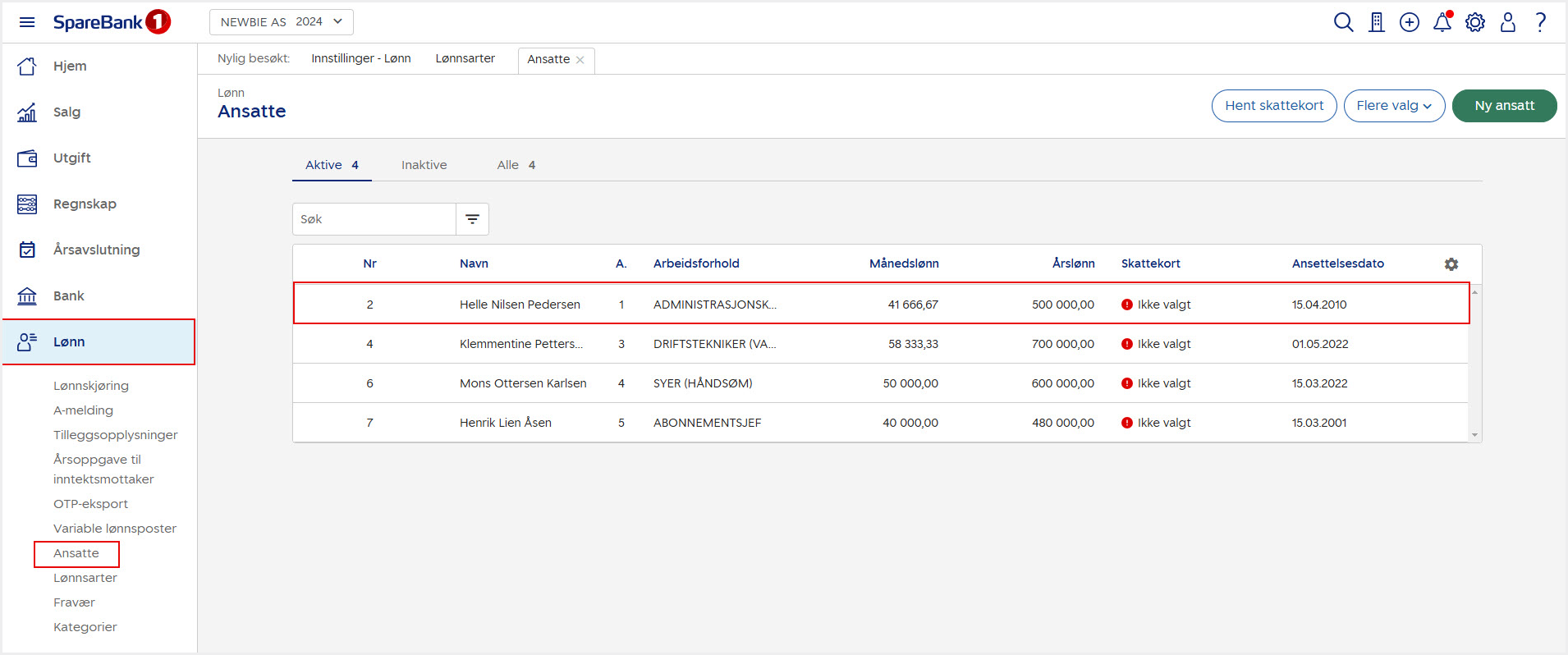Select the Alle tab
This screenshot has width=1568, height=655.
pos(516,165)
